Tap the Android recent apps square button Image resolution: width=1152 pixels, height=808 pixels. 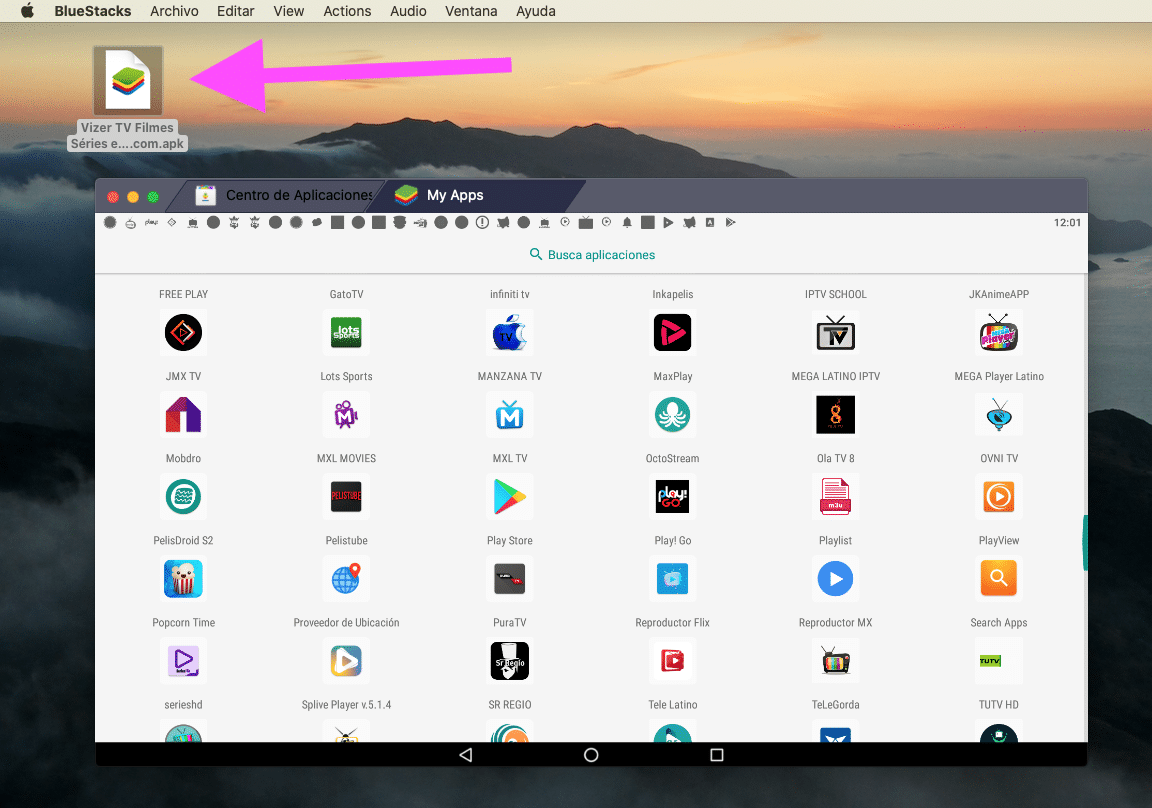pos(716,755)
